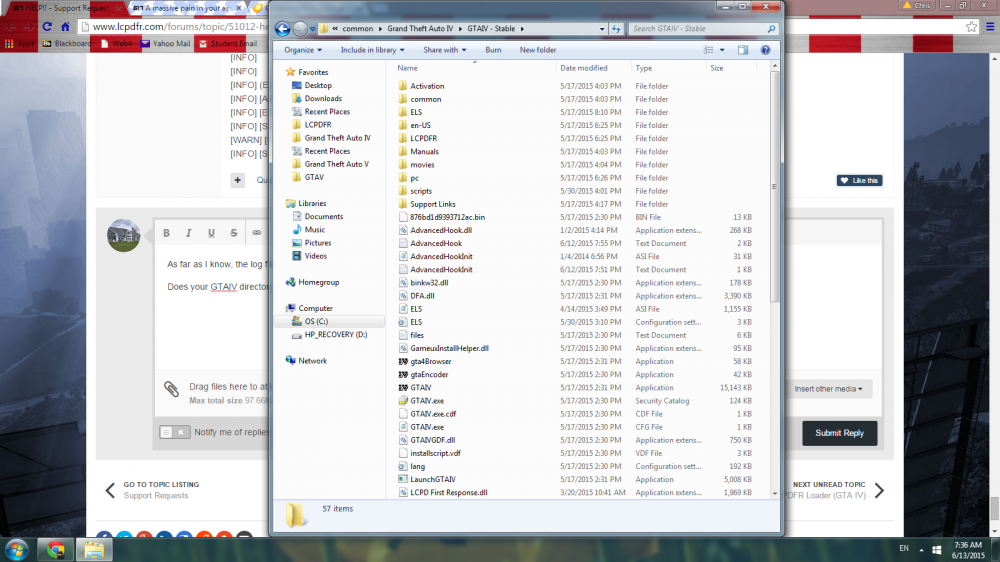Click the Submit Reply button
1000x562 pixels.
(x=839, y=433)
